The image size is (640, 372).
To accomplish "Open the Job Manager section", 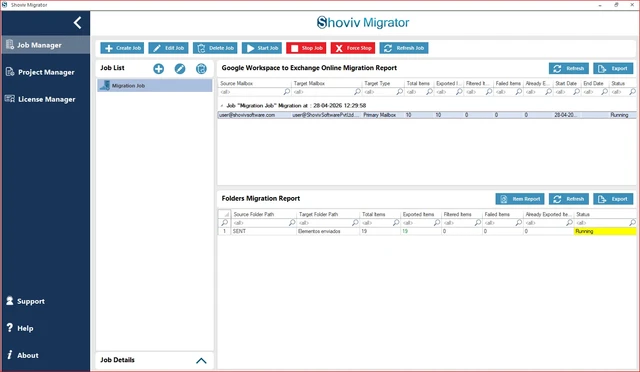I will (x=45, y=45).
